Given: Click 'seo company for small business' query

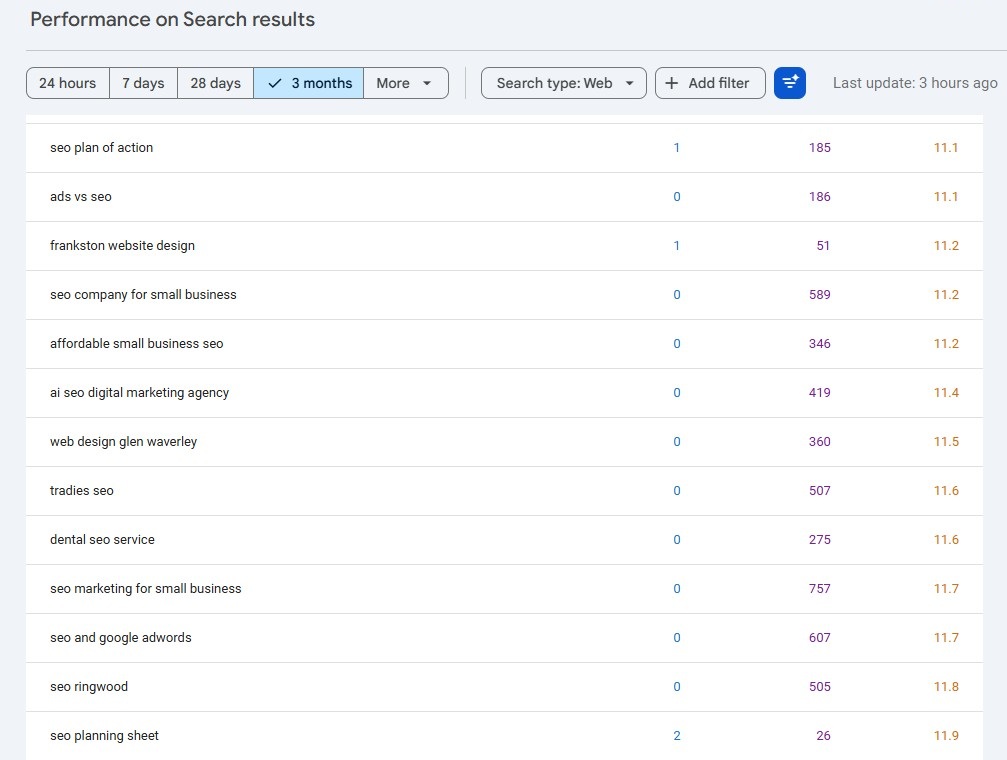Looking at the screenshot, I should 143,294.
